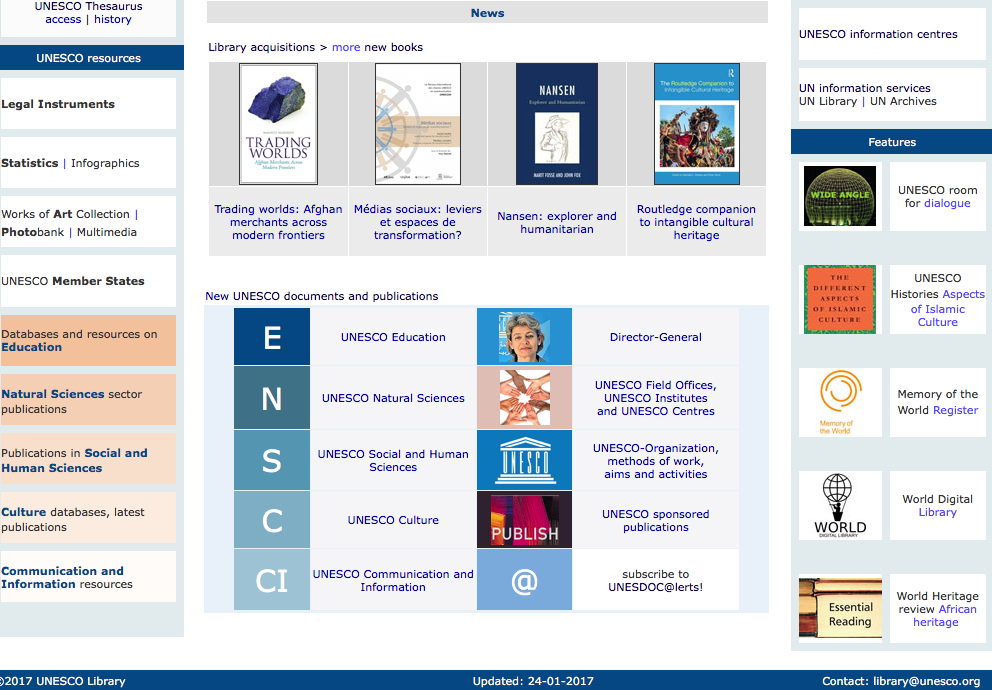Click the PUBLISH image icon
This screenshot has height=690, width=992.
point(524,520)
